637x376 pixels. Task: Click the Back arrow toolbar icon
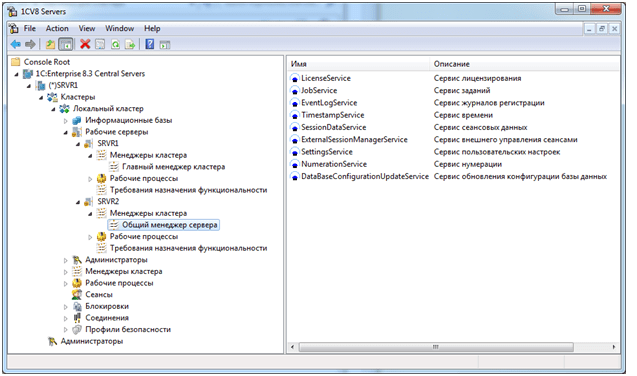click(x=15, y=44)
